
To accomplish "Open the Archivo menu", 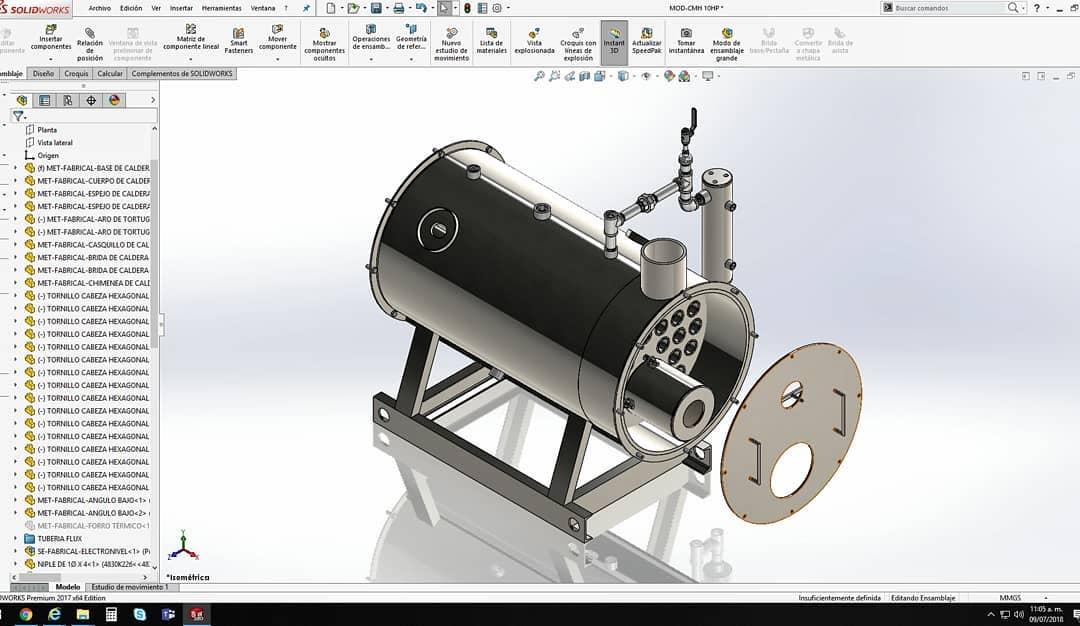I will pos(100,8).
